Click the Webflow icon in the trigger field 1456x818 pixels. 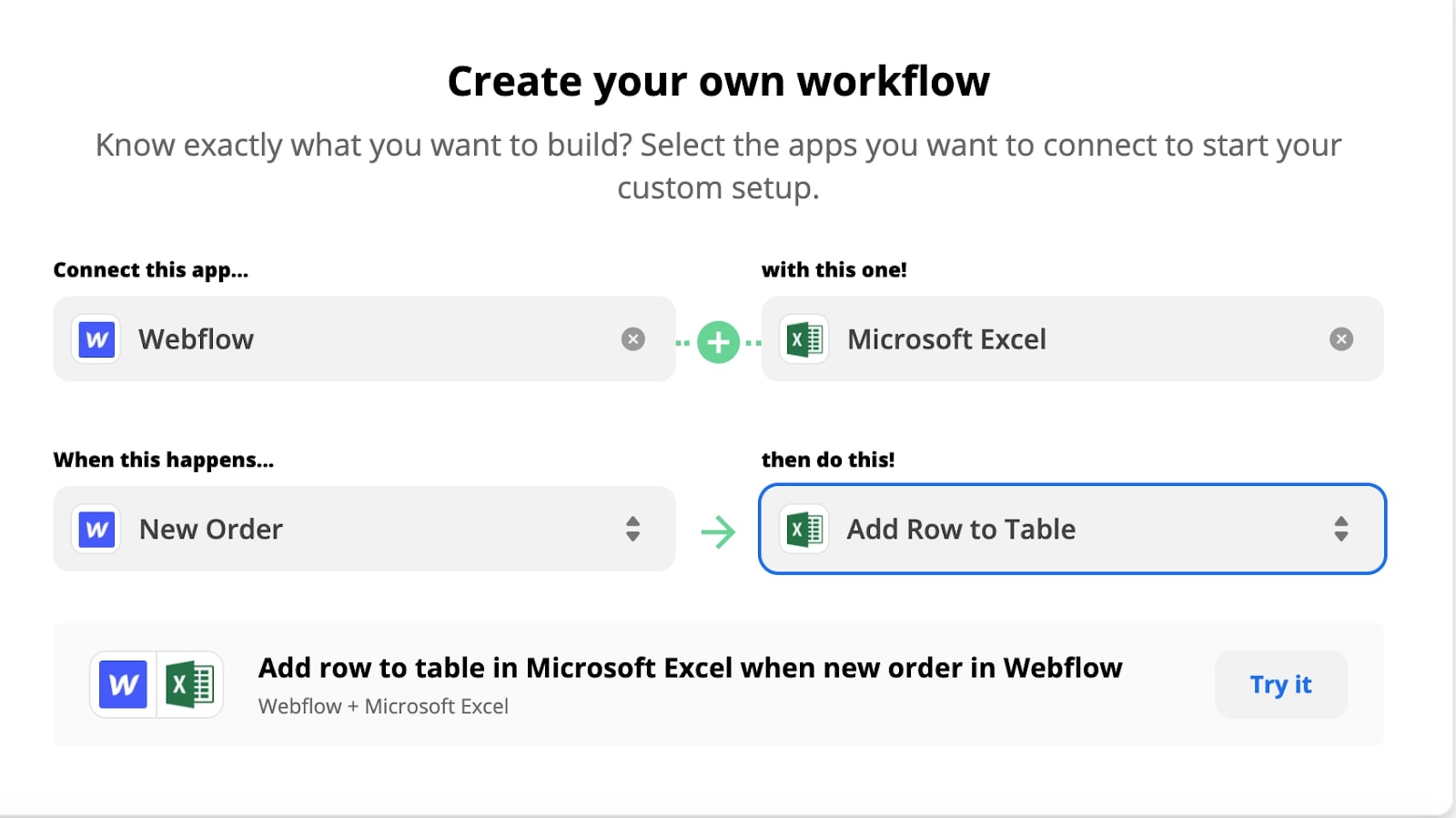pos(96,529)
